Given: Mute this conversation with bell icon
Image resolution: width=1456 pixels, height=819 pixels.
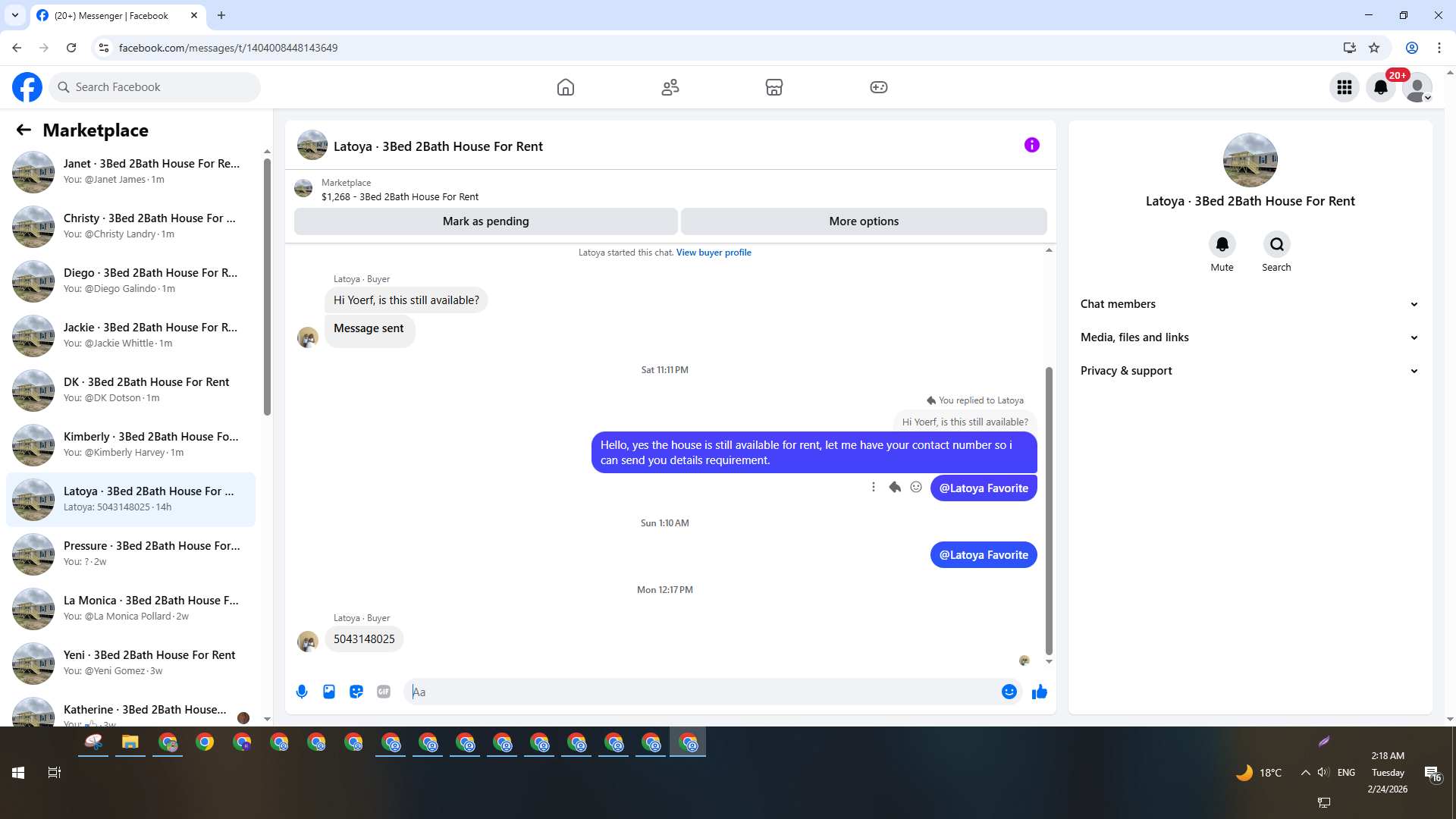Looking at the screenshot, I should tap(1222, 245).
